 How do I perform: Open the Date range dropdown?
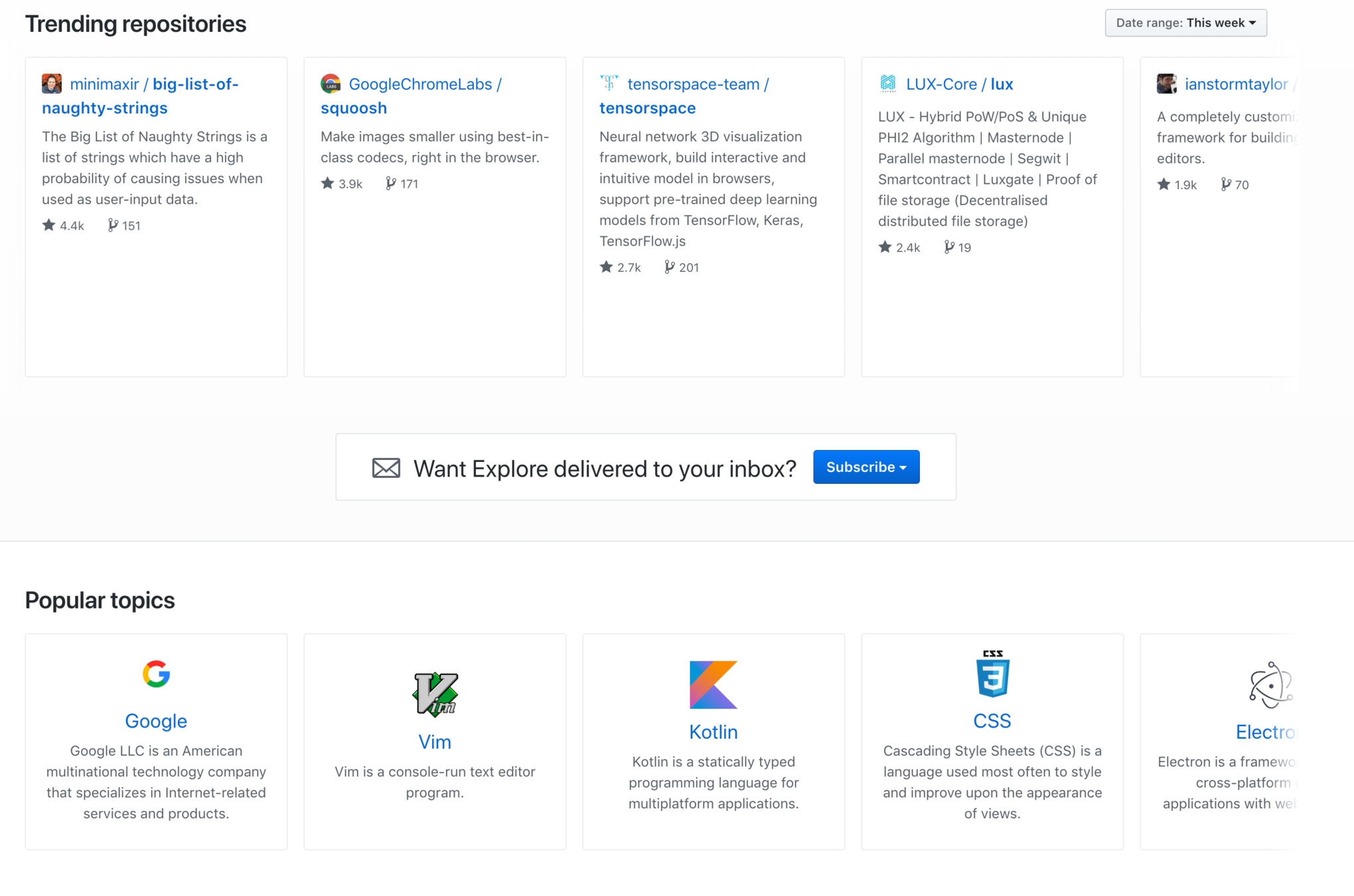[x=1185, y=23]
